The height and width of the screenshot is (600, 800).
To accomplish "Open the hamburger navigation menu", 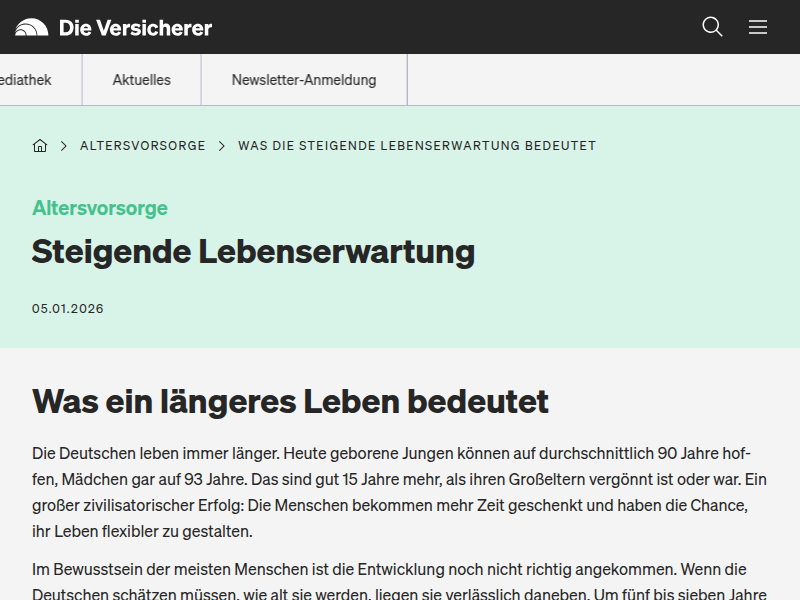I will 758,27.
